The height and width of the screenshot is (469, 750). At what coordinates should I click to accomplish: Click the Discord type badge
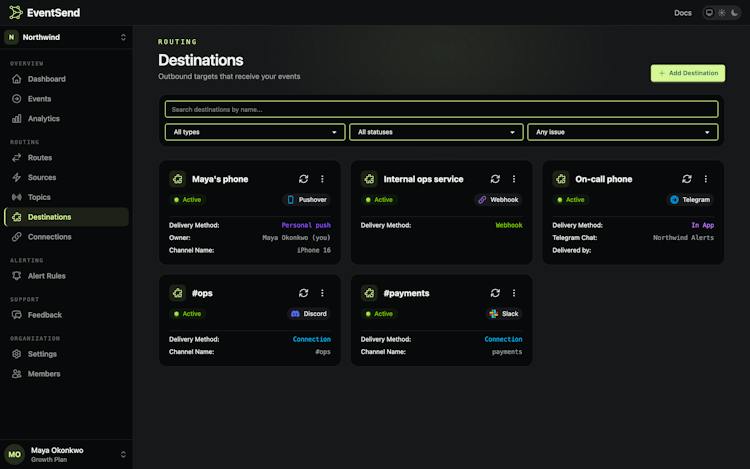(309, 314)
